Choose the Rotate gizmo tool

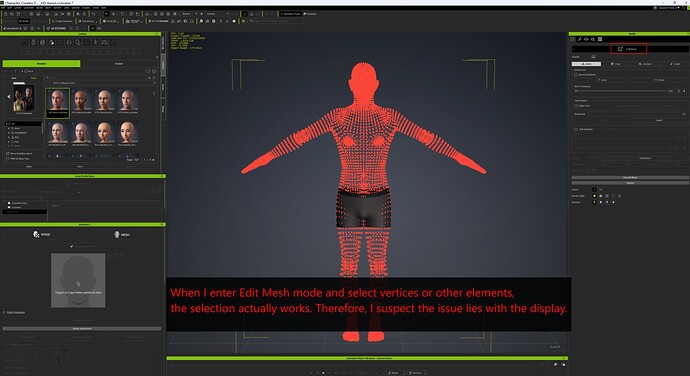tap(122, 14)
